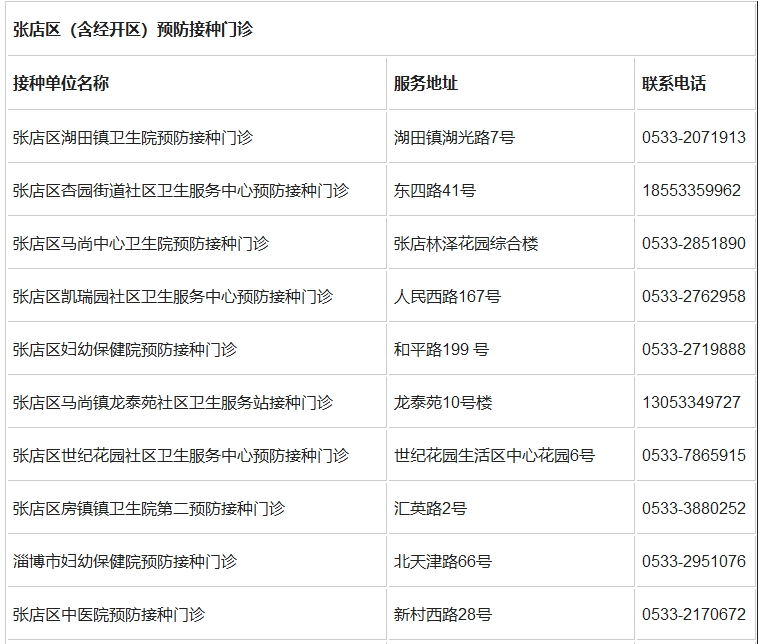
Task: Click the address 北天津路66号
Action: click(x=443, y=561)
